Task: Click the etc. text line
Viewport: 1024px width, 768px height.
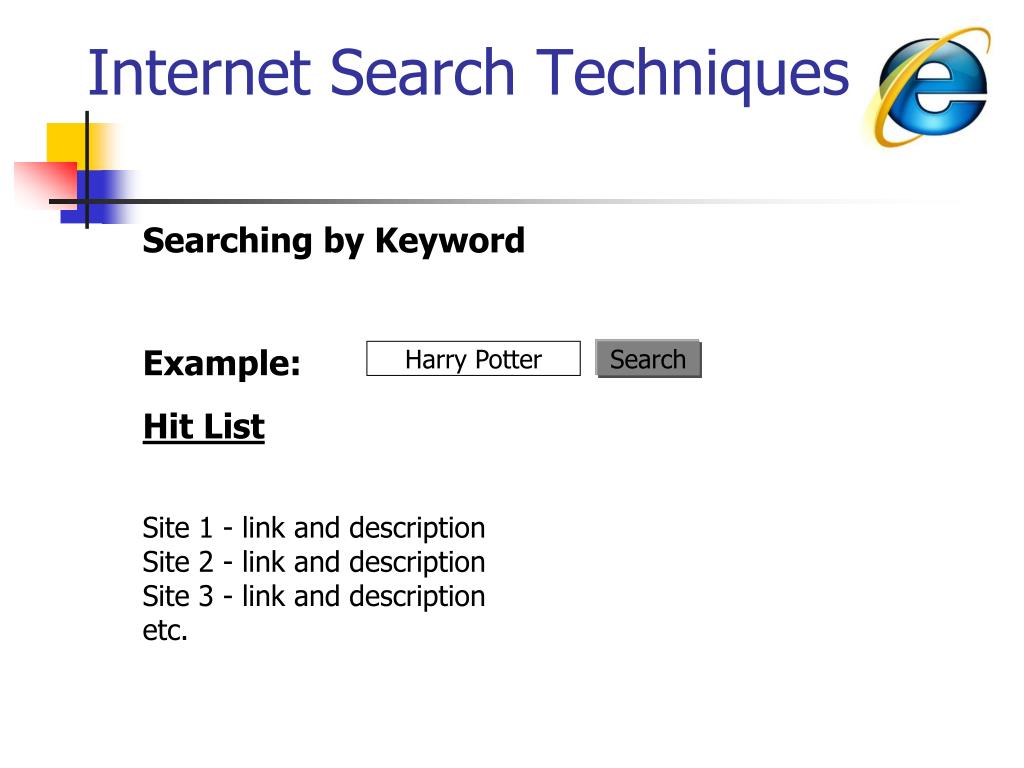Action: point(165,630)
